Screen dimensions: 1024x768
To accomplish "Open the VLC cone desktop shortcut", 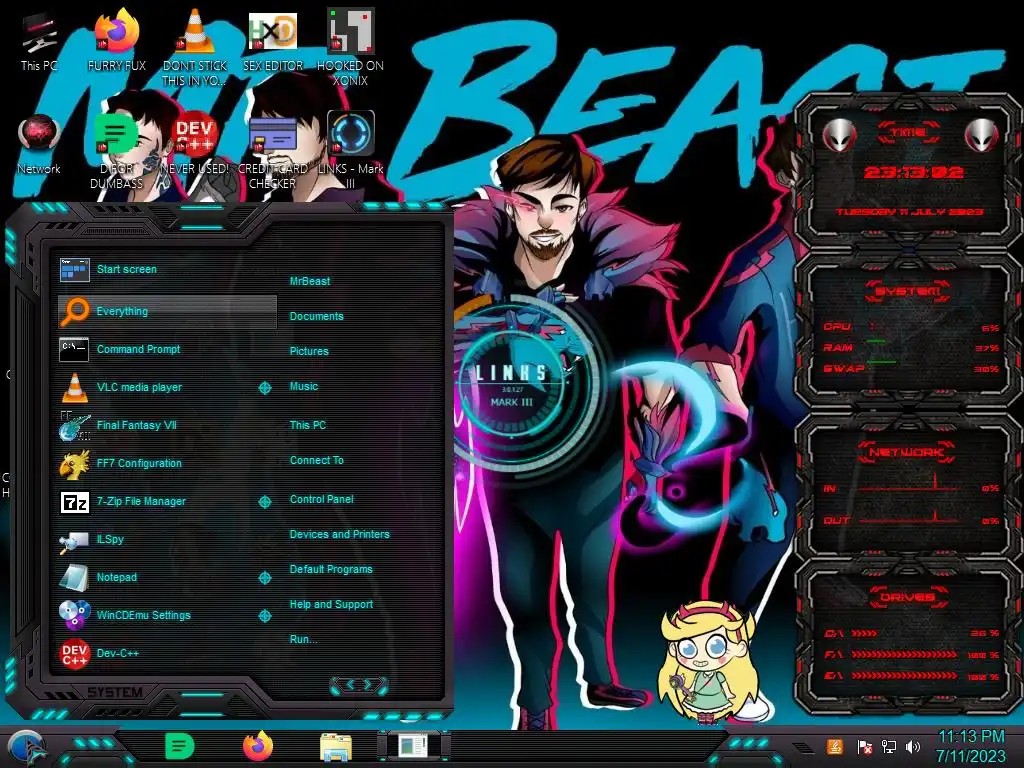I will coord(195,48).
